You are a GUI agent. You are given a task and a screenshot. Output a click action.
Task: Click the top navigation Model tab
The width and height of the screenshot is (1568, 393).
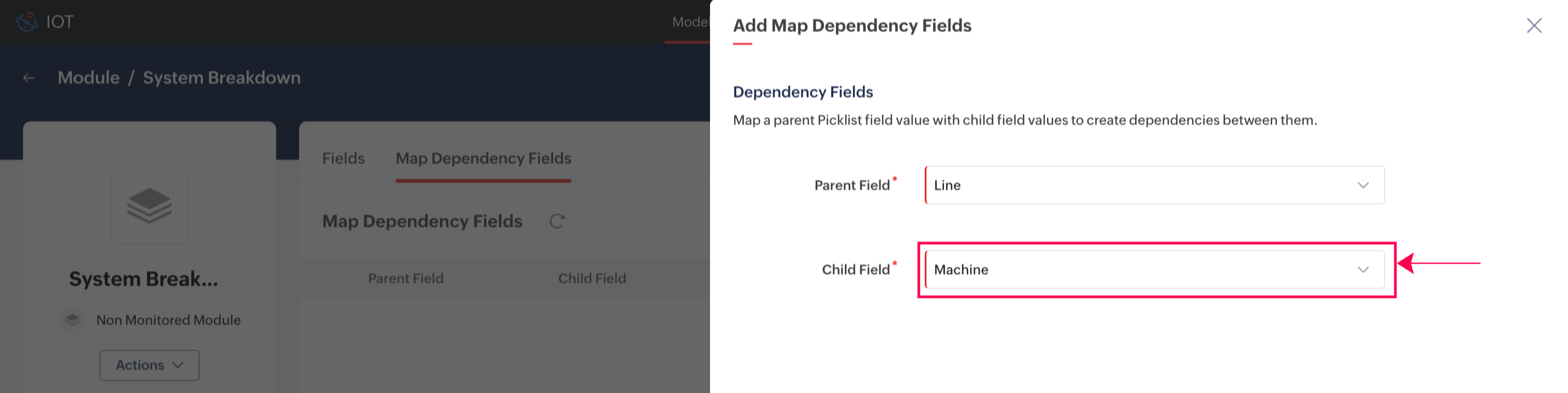click(x=690, y=22)
